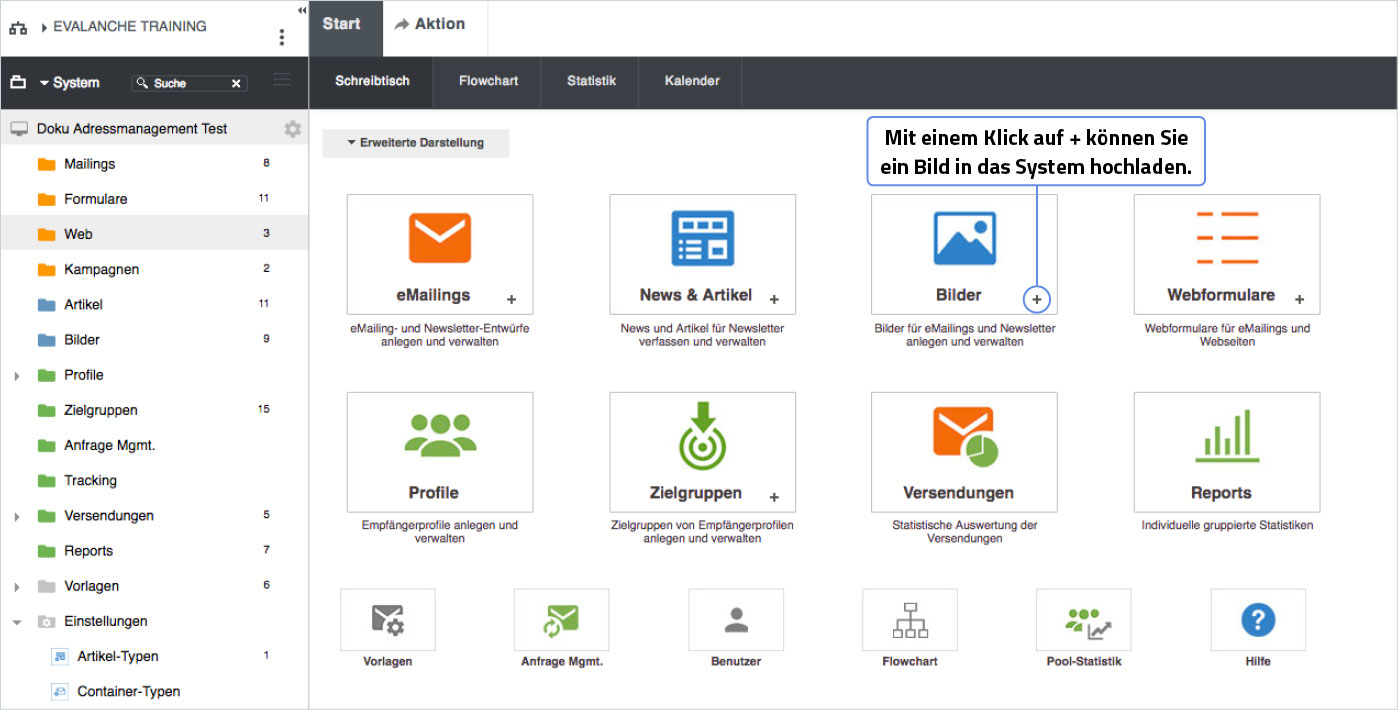Image resolution: width=1398 pixels, height=710 pixels.
Task: Click the Vorlagen envelope-gear icon
Action: click(388, 620)
